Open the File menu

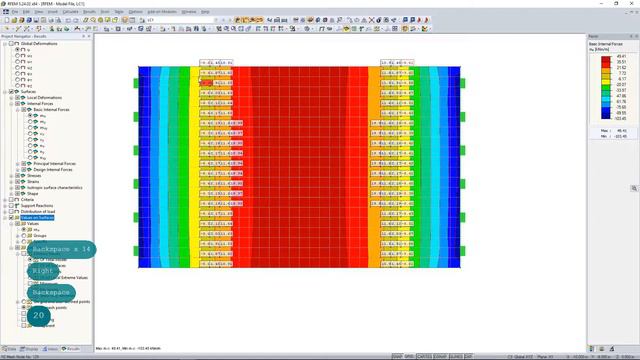click(15, 12)
